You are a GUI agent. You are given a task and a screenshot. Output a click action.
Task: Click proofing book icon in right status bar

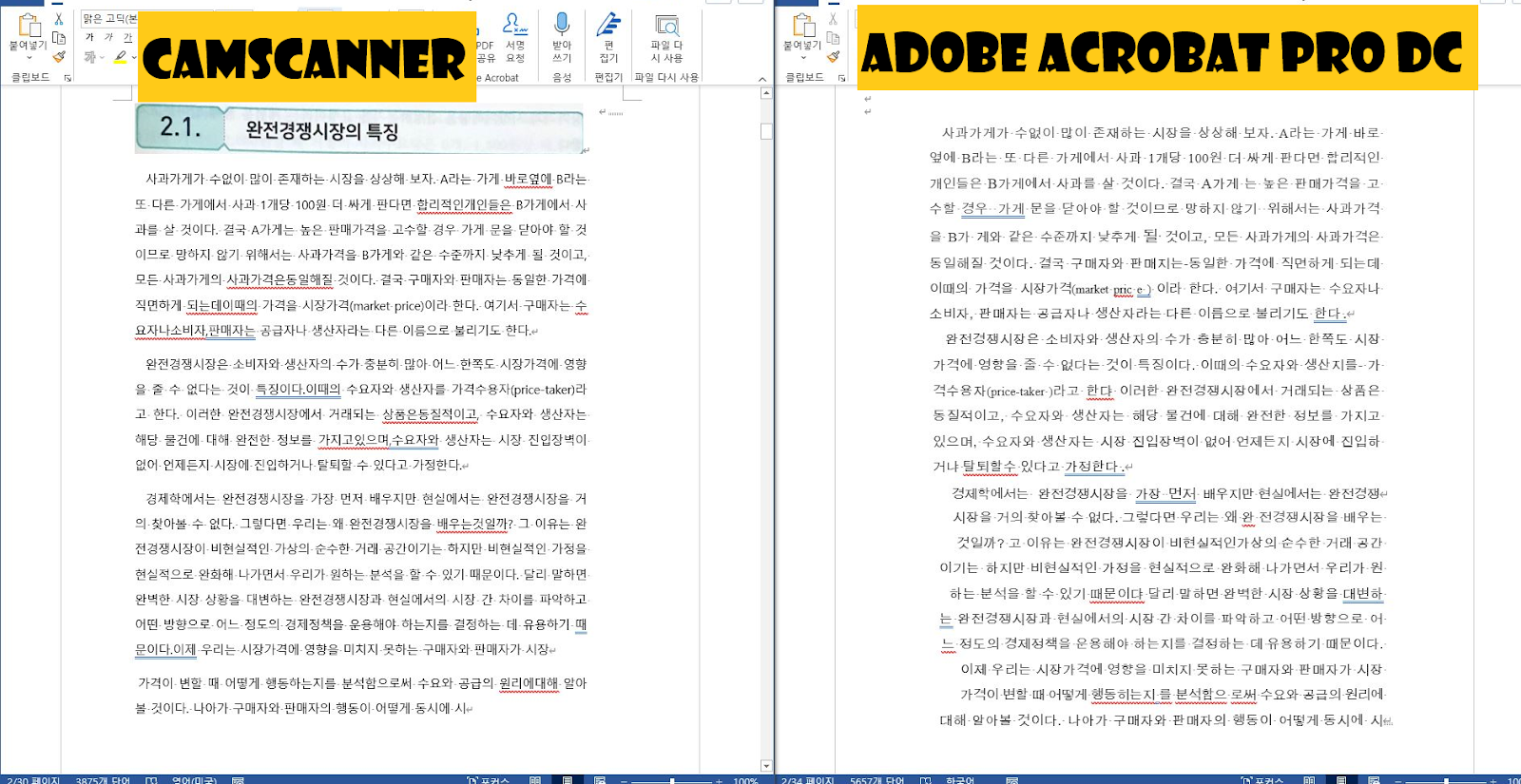pyautogui.click(x=926, y=780)
